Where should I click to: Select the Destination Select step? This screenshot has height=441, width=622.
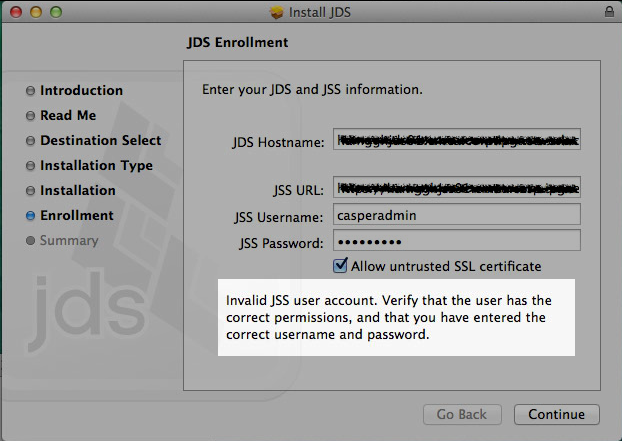click(100, 140)
